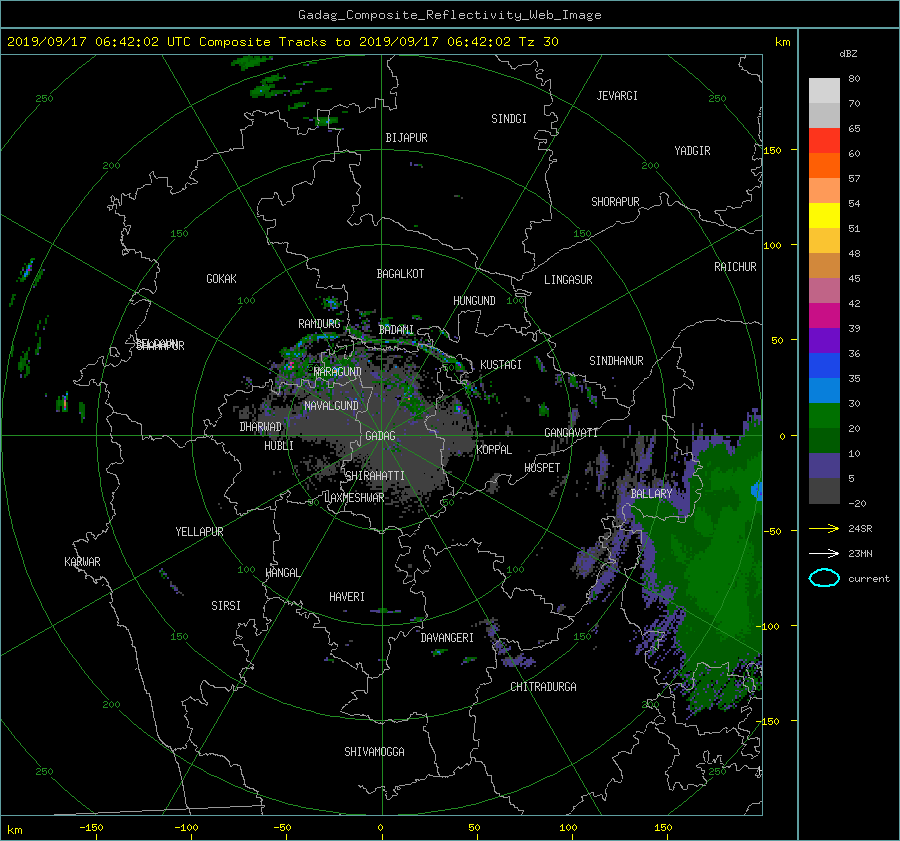
Task: Click the 0 value on bottom km axis
Action: click(x=380, y=827)
